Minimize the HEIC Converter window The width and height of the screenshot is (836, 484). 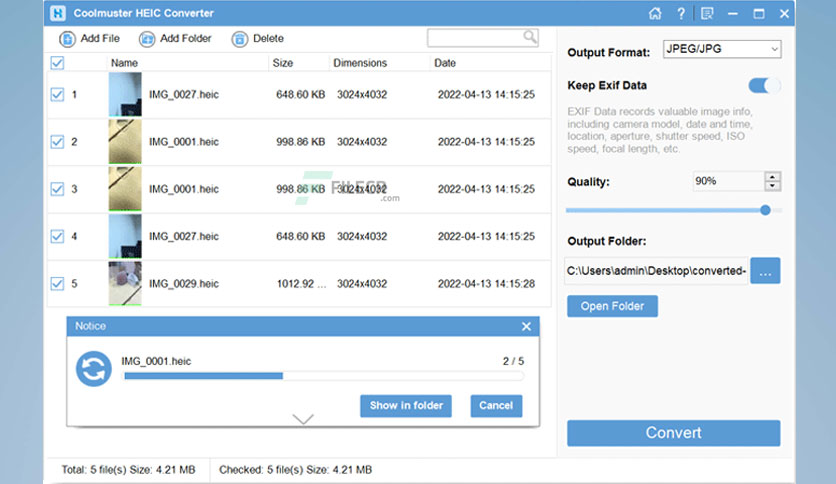click(733, 13)
